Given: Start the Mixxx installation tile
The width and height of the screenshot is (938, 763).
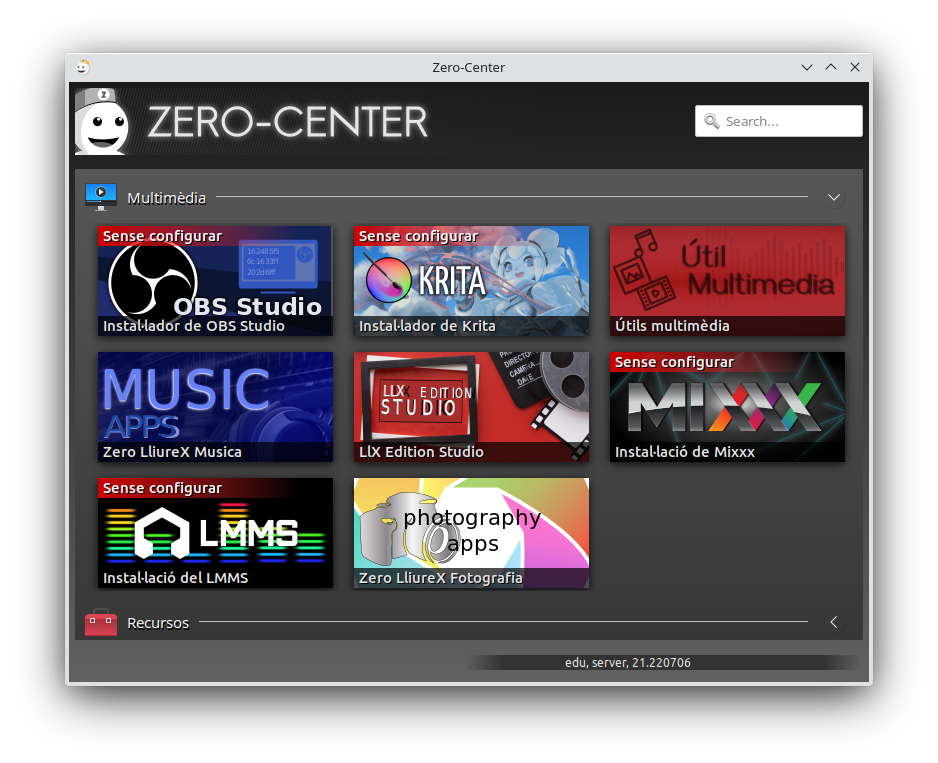Looking at the screenshot, I should coord(727,407).
